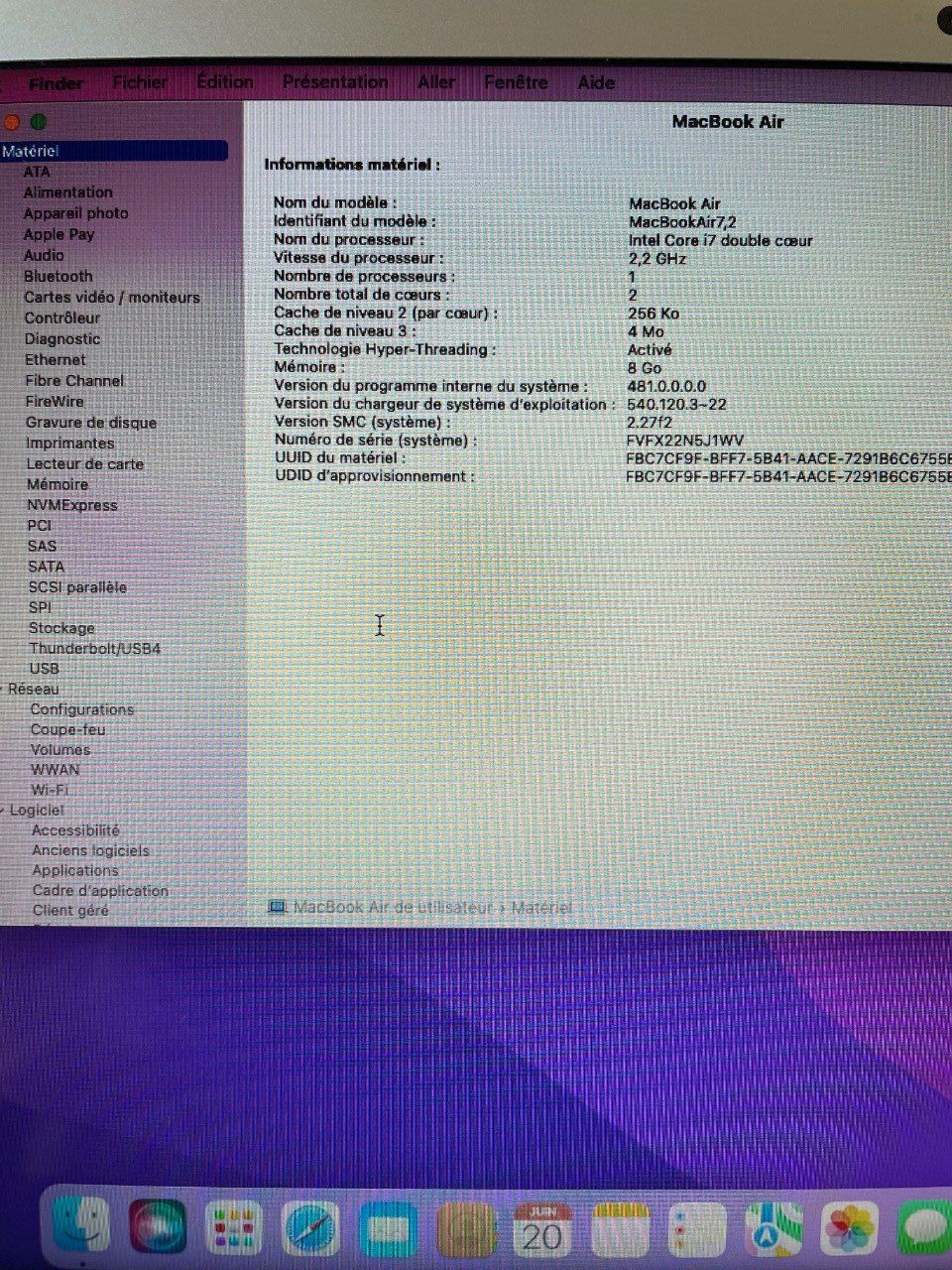Screen dimensions: 952x1270
Task: Select Réseau category in sidebar
Action: click(x=33, y=689)
